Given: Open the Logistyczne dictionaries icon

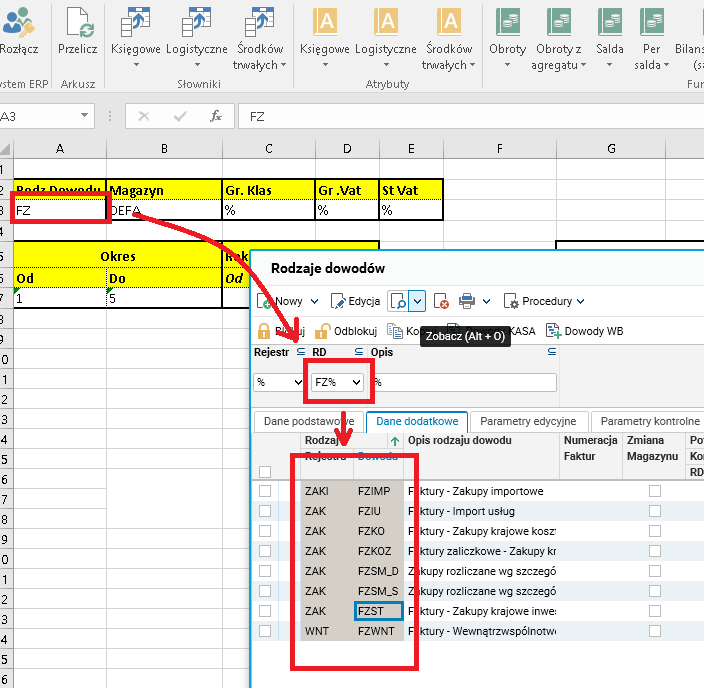Looking at the screenshot, I should [x=197, y=22].
